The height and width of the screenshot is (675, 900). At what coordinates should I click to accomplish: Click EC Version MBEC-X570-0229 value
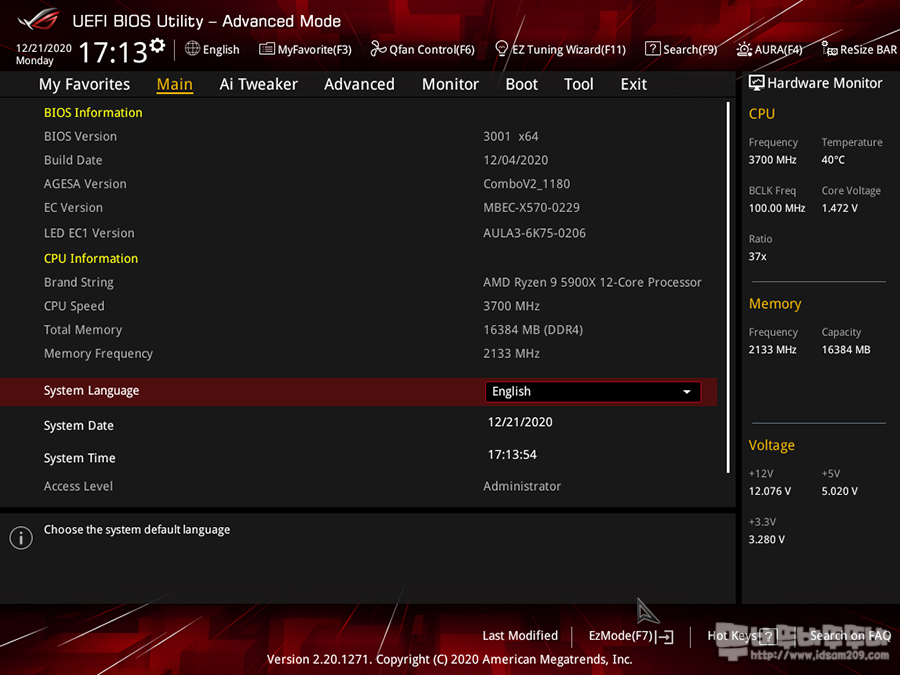point(531,208)
